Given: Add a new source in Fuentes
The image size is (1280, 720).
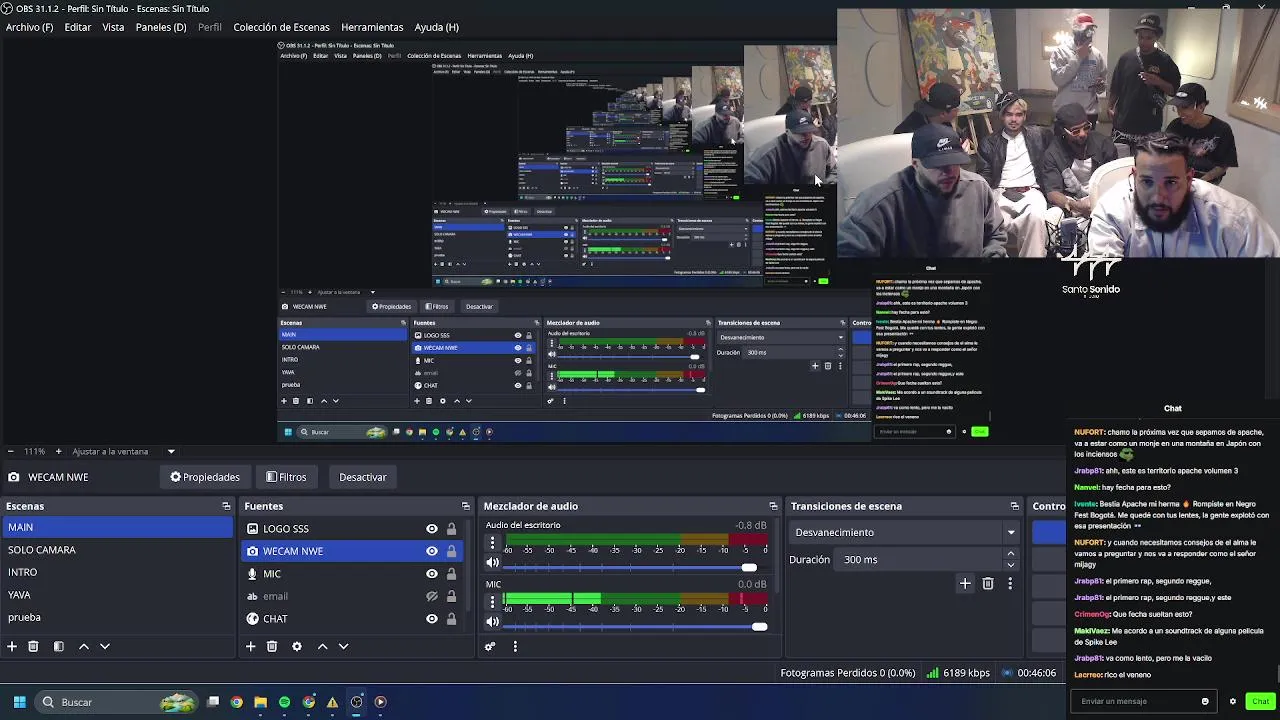Looking at the screenshot, I should tap(251, 647).
